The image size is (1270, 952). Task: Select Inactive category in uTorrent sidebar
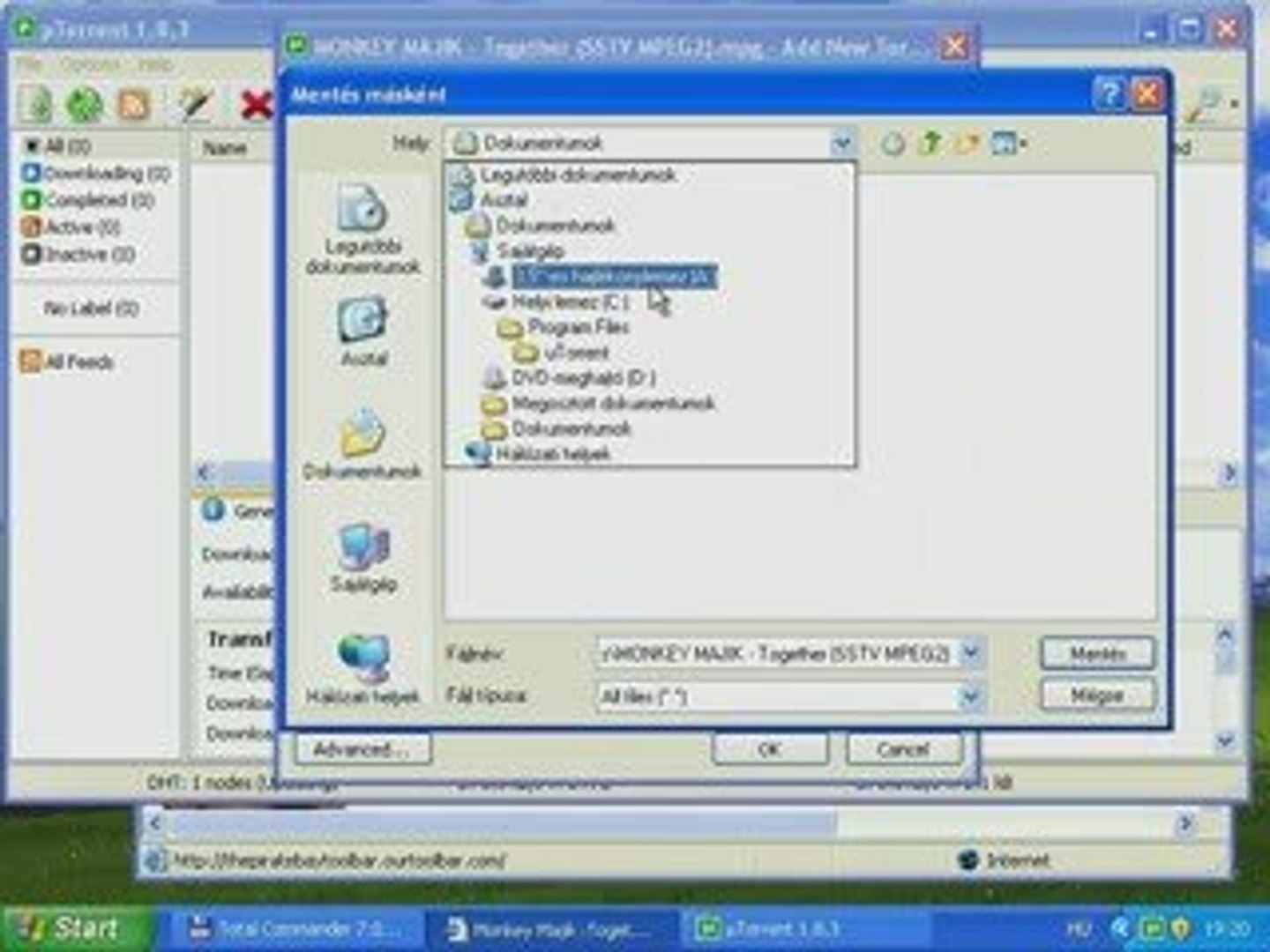[x=78, y=255]
